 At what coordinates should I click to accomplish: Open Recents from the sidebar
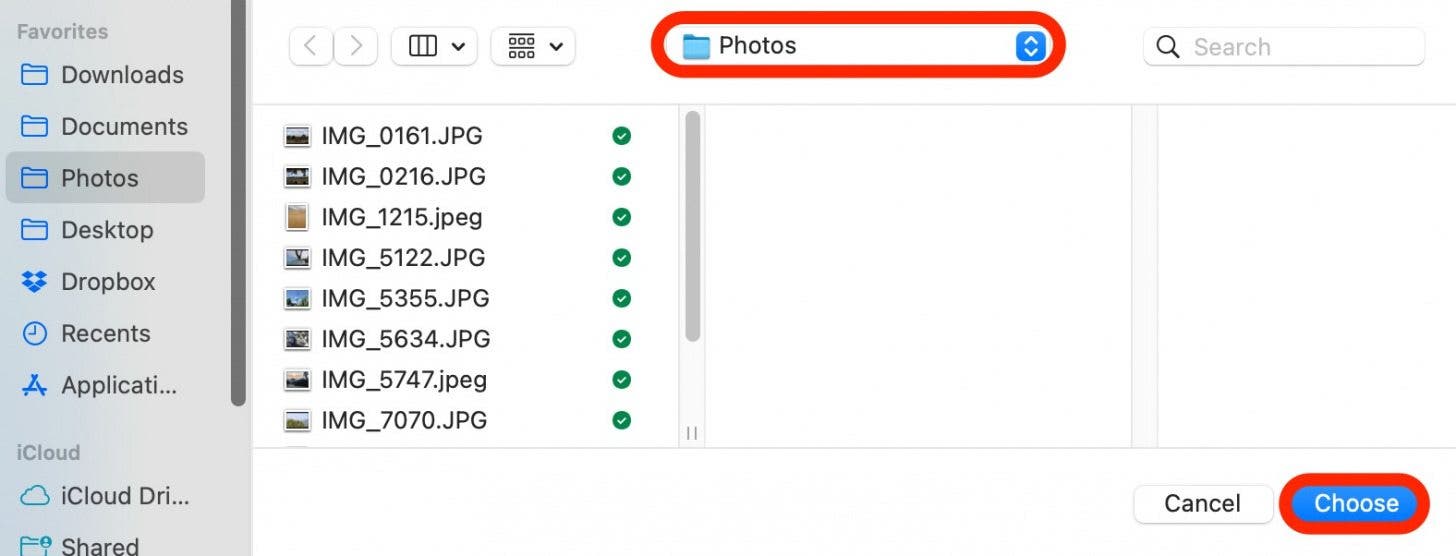(x=105, y=334)
